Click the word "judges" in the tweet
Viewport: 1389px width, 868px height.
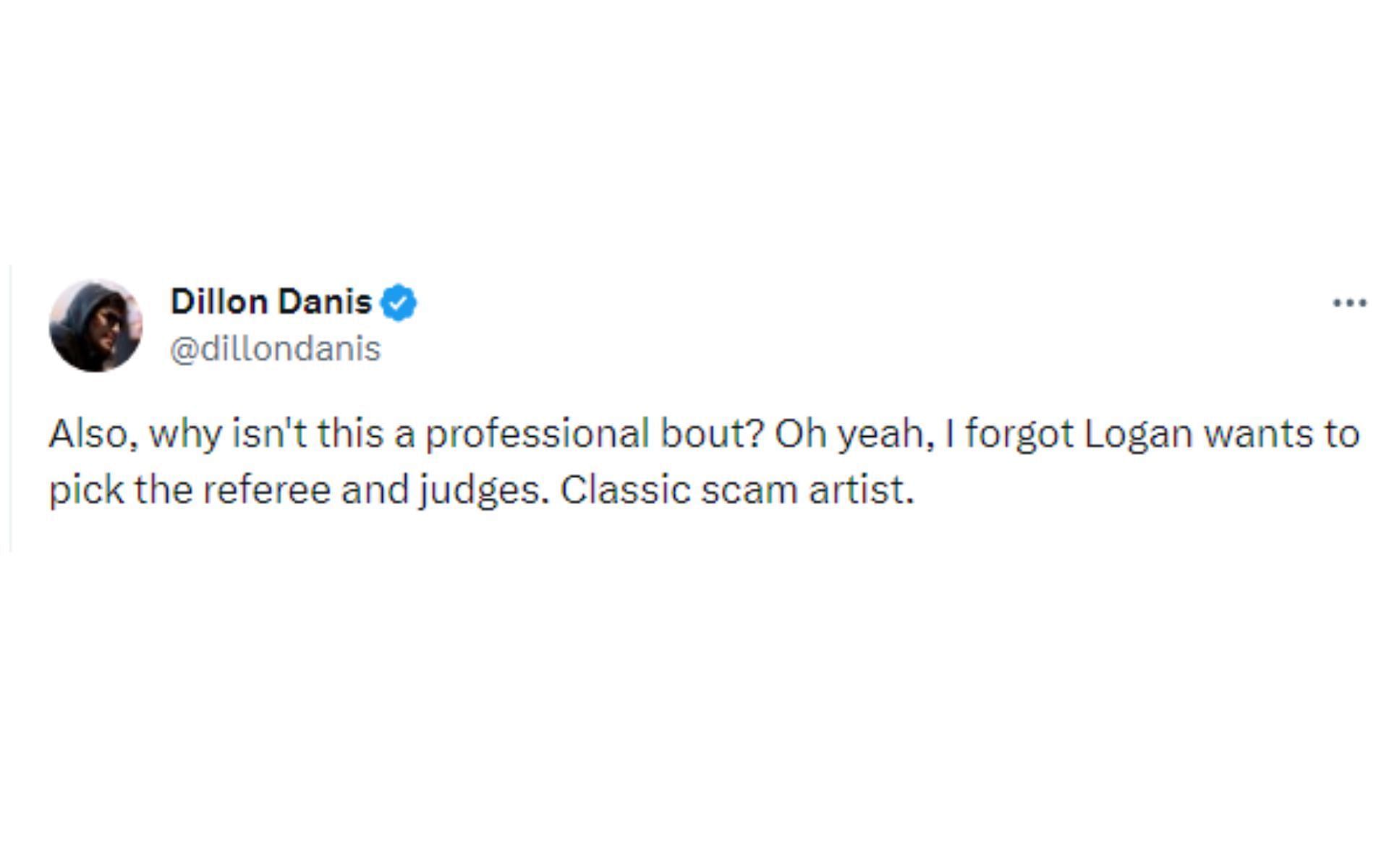pyautogui.click(x=478, y=492)
